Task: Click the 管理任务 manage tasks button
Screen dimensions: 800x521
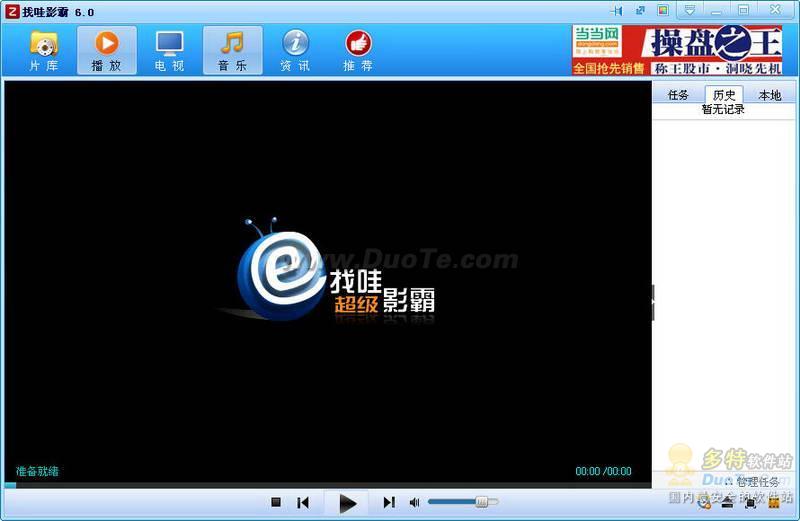Action: coord(753,482)
